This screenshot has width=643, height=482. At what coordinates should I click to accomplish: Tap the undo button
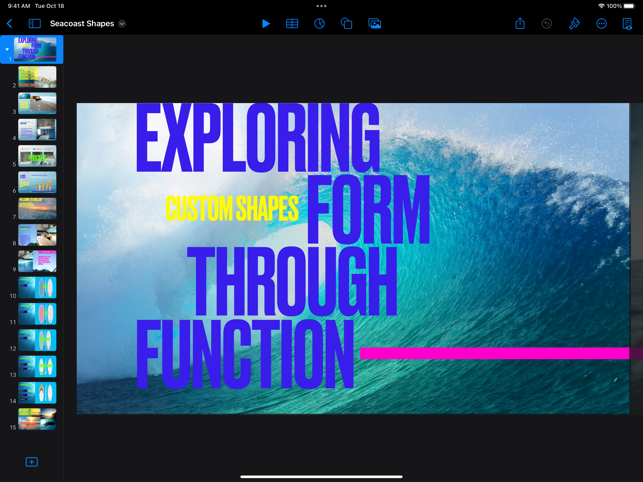point(547,23)
